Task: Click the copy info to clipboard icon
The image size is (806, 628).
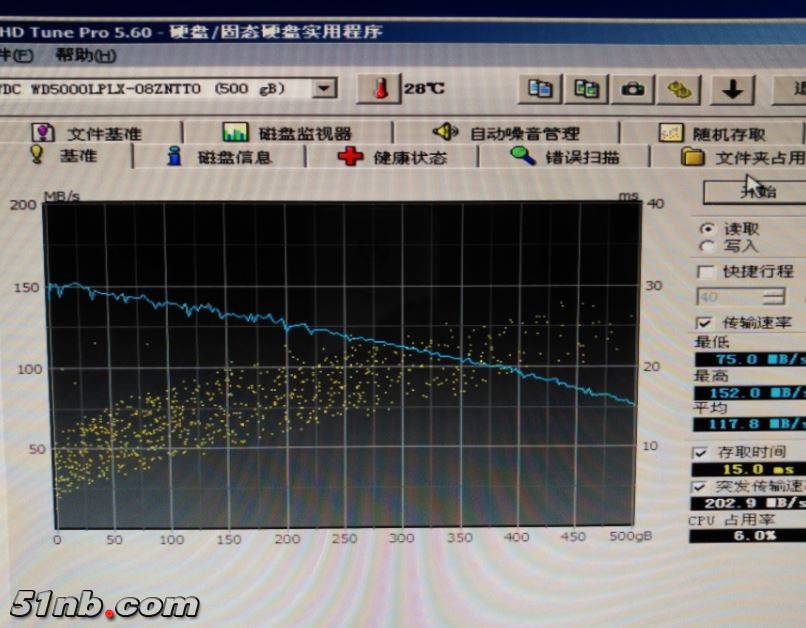Action: pyautogui.click(x=540, y=89)
